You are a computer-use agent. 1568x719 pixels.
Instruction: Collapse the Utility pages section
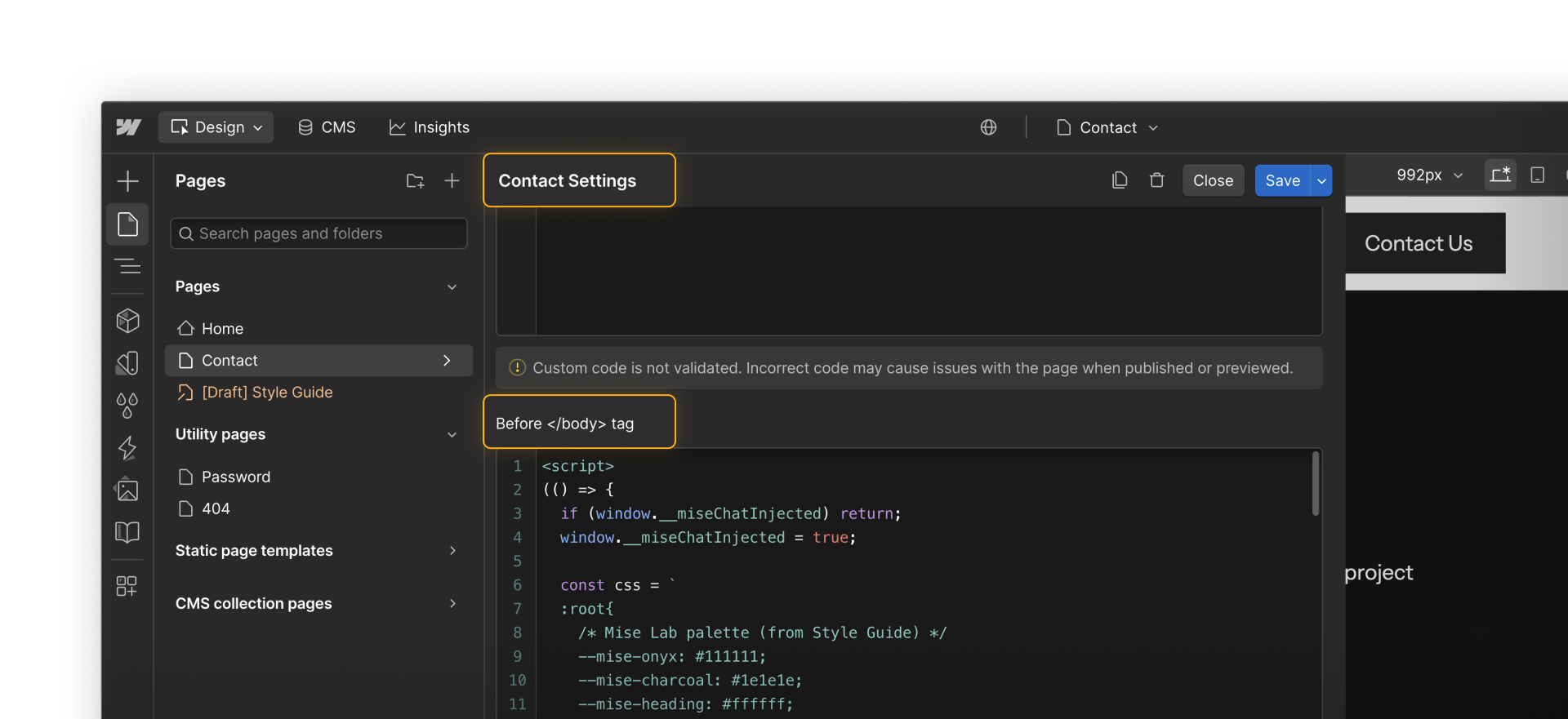click(452, 435)
